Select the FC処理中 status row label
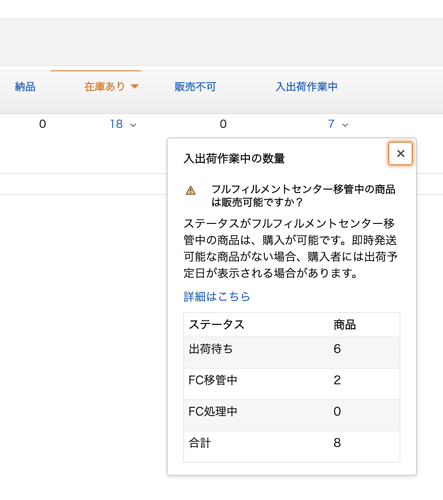The image size is (443, 500). click(x=213, y=411)
